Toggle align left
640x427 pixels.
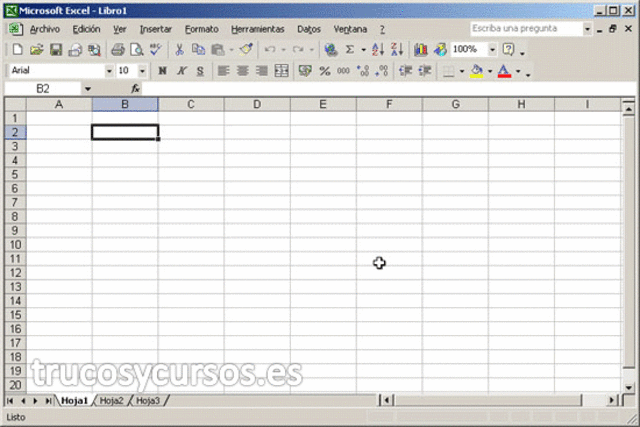tap(223, 71)
